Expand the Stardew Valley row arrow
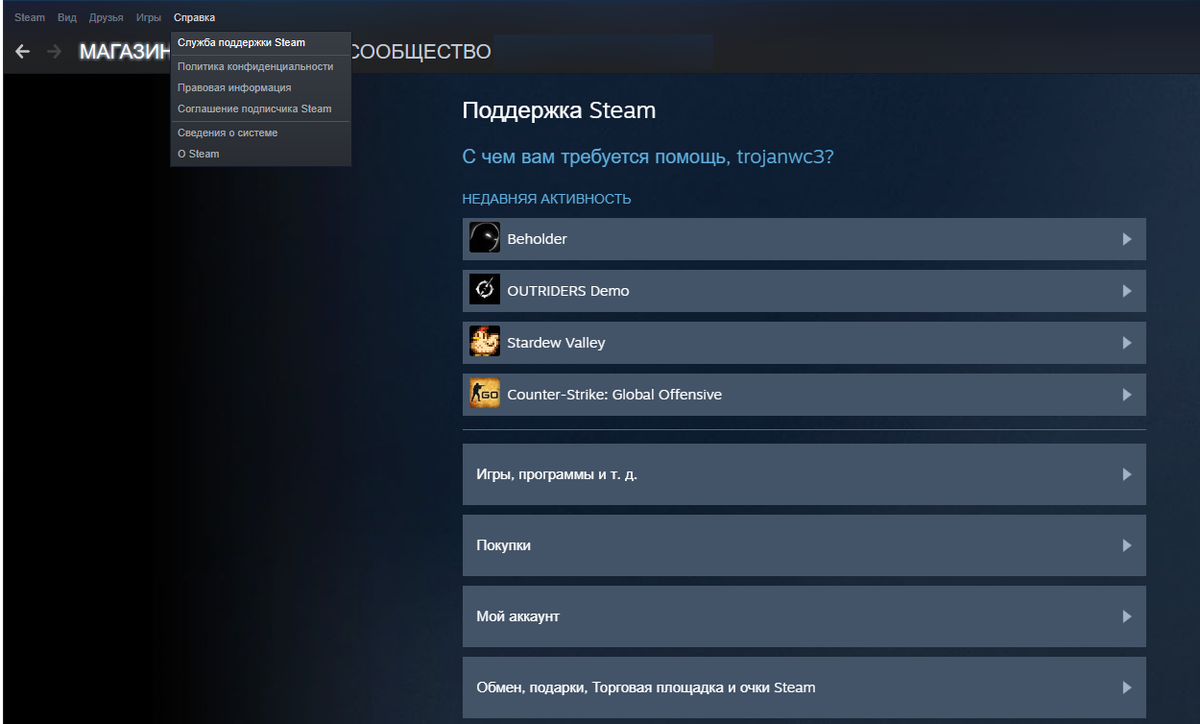Screen dimensions: 1200x724 tap(1127, 343)
